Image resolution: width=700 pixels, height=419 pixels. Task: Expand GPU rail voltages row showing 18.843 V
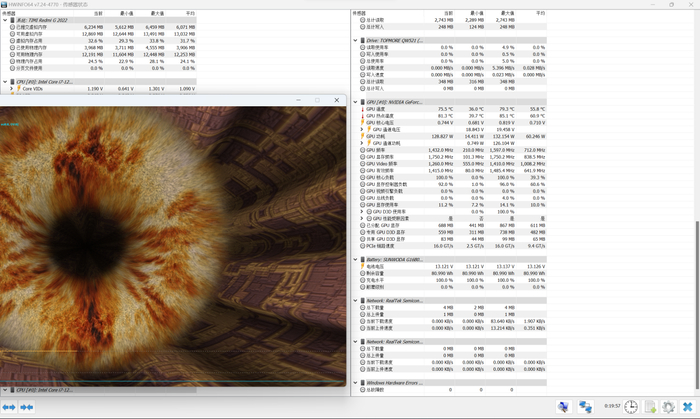[x=362, y=129]
